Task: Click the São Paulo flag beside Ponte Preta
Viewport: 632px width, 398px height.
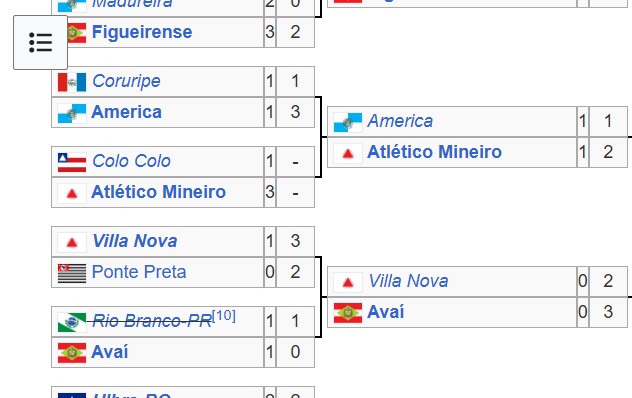Action: pos(72,273)
